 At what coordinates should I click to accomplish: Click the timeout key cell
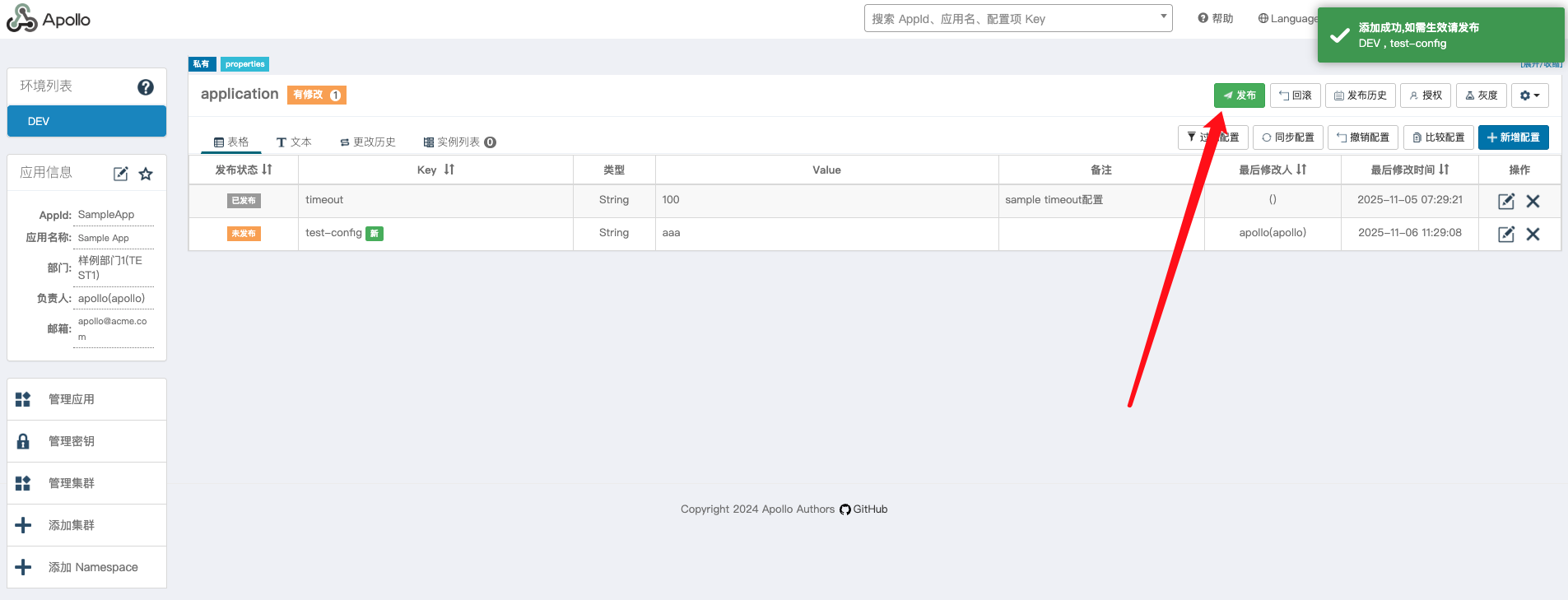435,201
